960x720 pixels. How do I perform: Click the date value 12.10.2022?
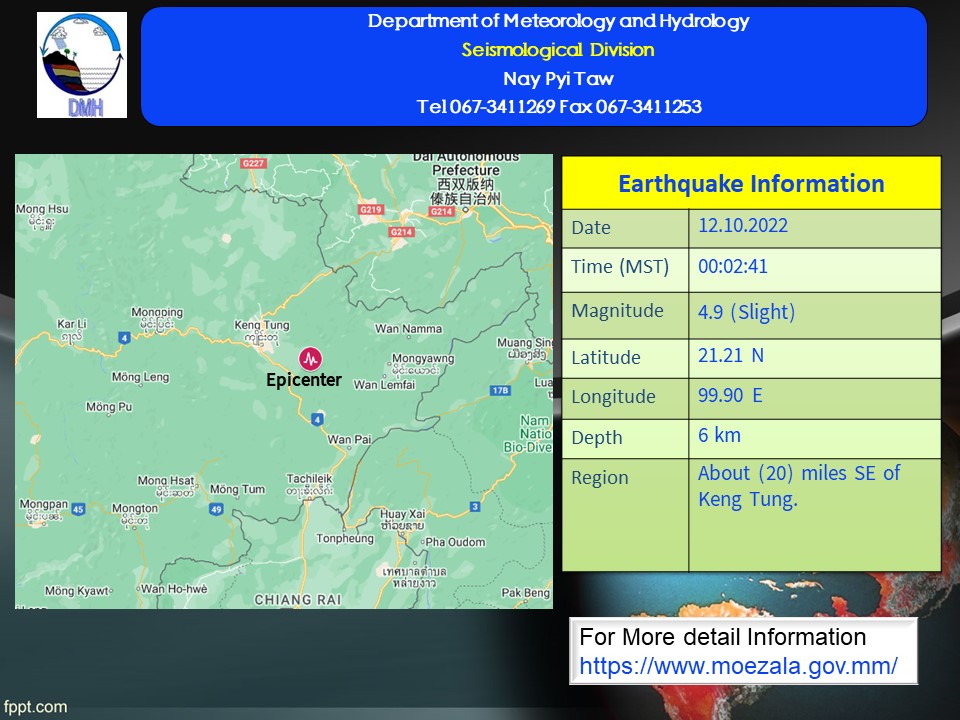743,225
